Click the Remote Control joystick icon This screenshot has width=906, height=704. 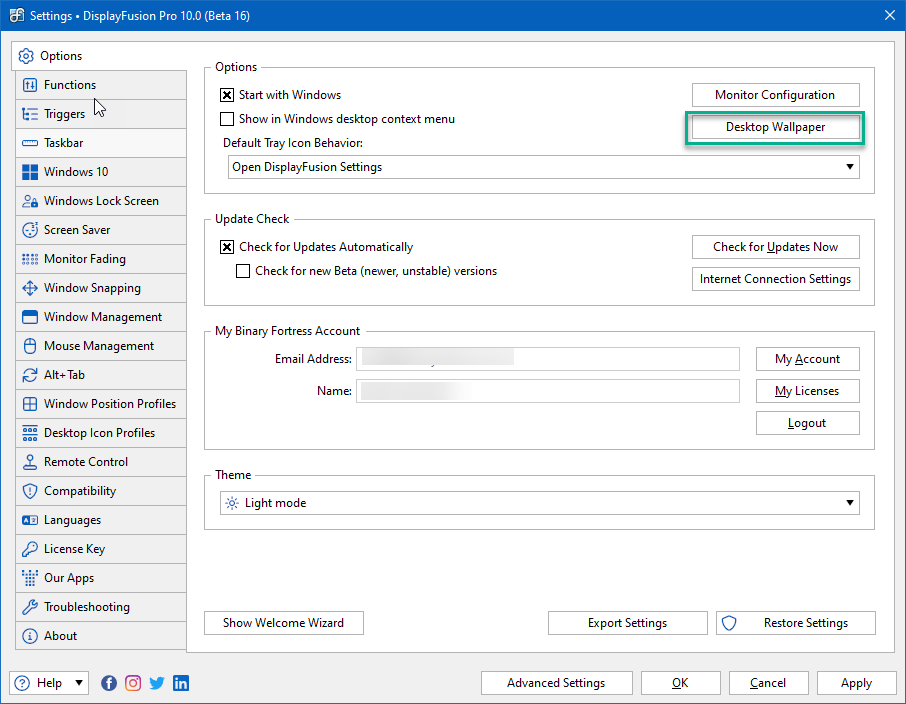[29, 462]
